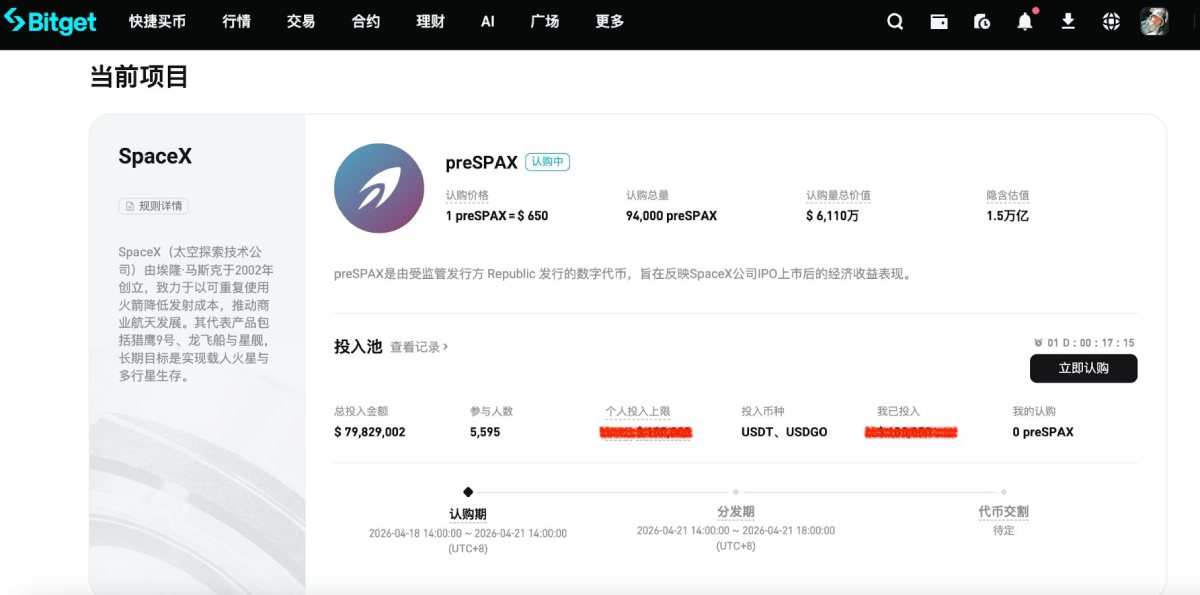Click the preSPAX rocket project logo
1200x595 pixels.
pos(378,188)
